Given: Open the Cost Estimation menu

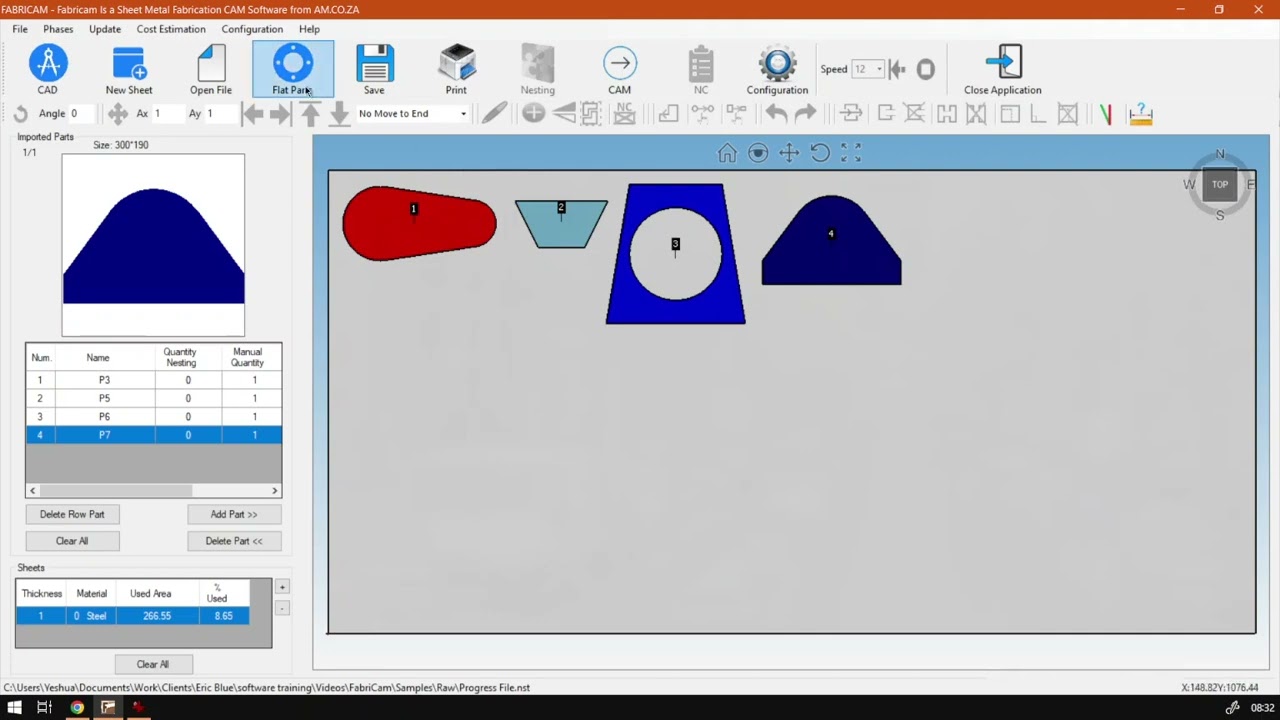Looking at the screenshot, I should coord(171,29).
